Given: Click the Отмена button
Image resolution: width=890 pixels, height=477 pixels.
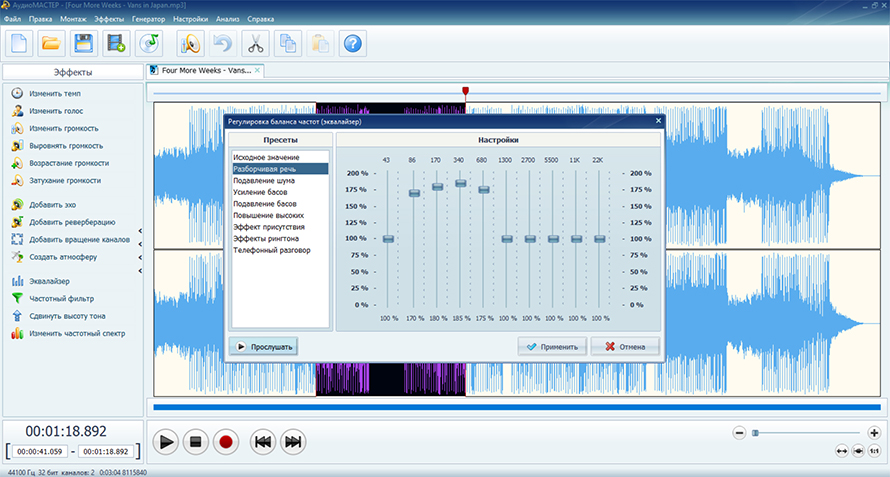Looking at the screenshot, I should [x=625, y=347].
